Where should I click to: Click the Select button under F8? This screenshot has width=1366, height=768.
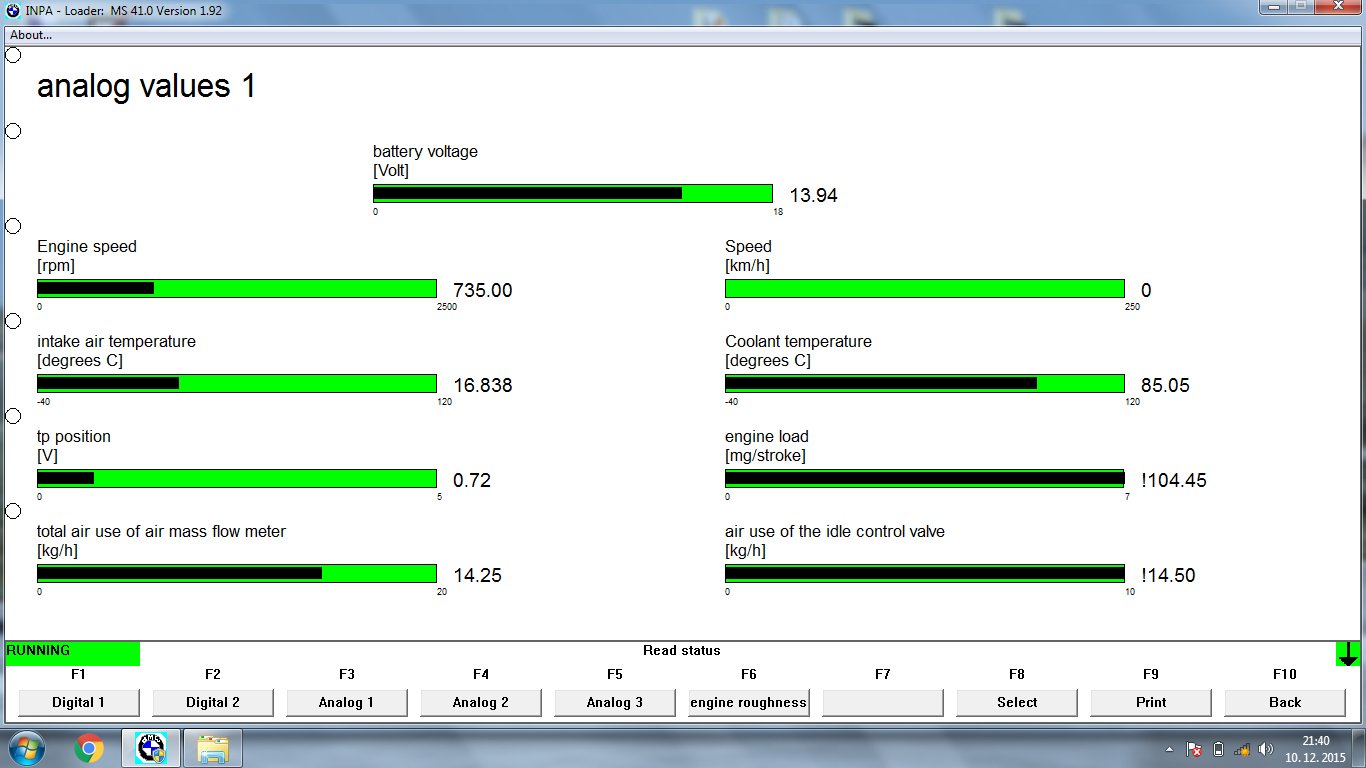coord(1017,702)
